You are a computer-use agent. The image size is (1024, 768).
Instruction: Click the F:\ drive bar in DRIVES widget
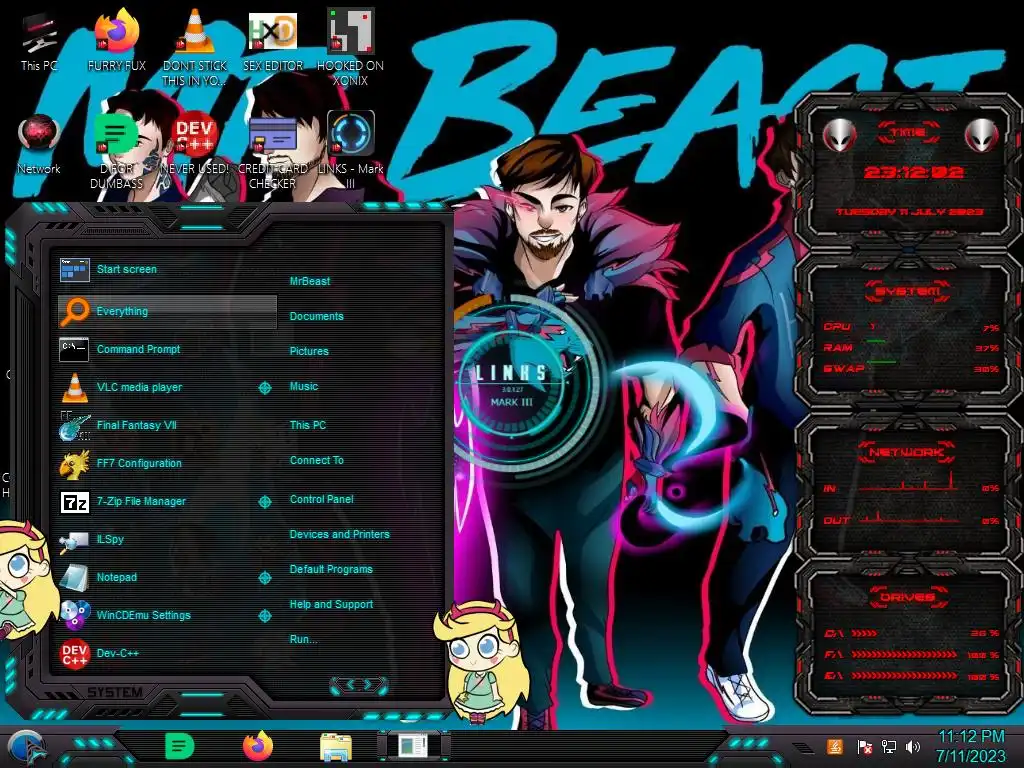coord(910,654)
